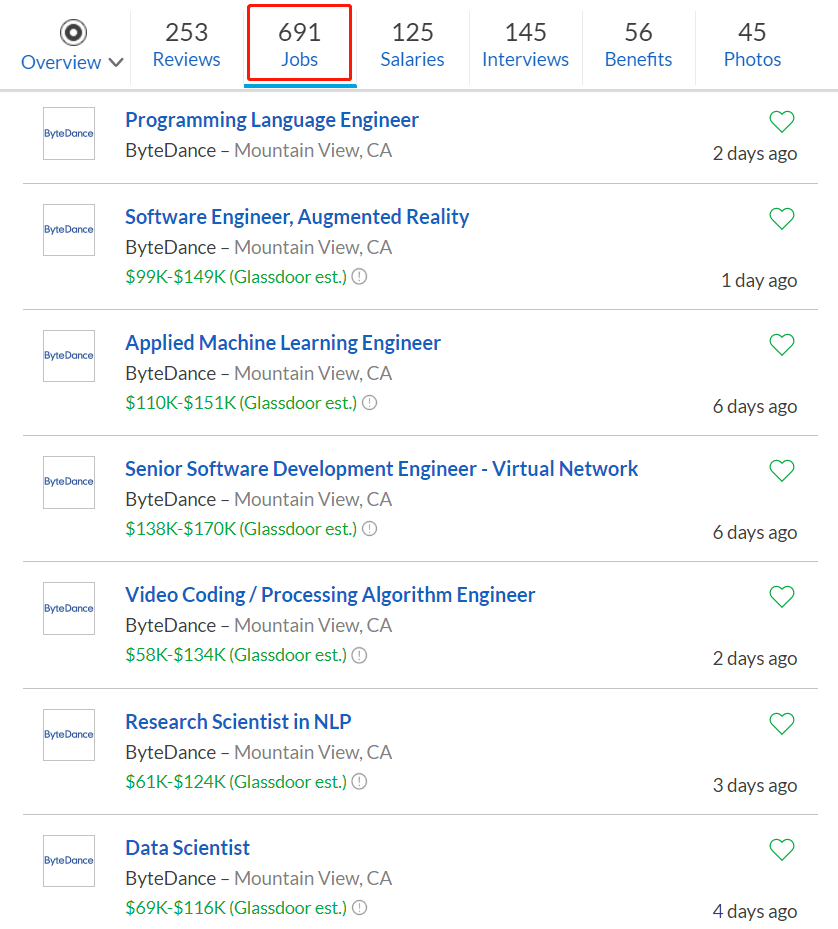Select the 691 Jobs tab
This screenshot has height=929, width=838.
(300, 45)
